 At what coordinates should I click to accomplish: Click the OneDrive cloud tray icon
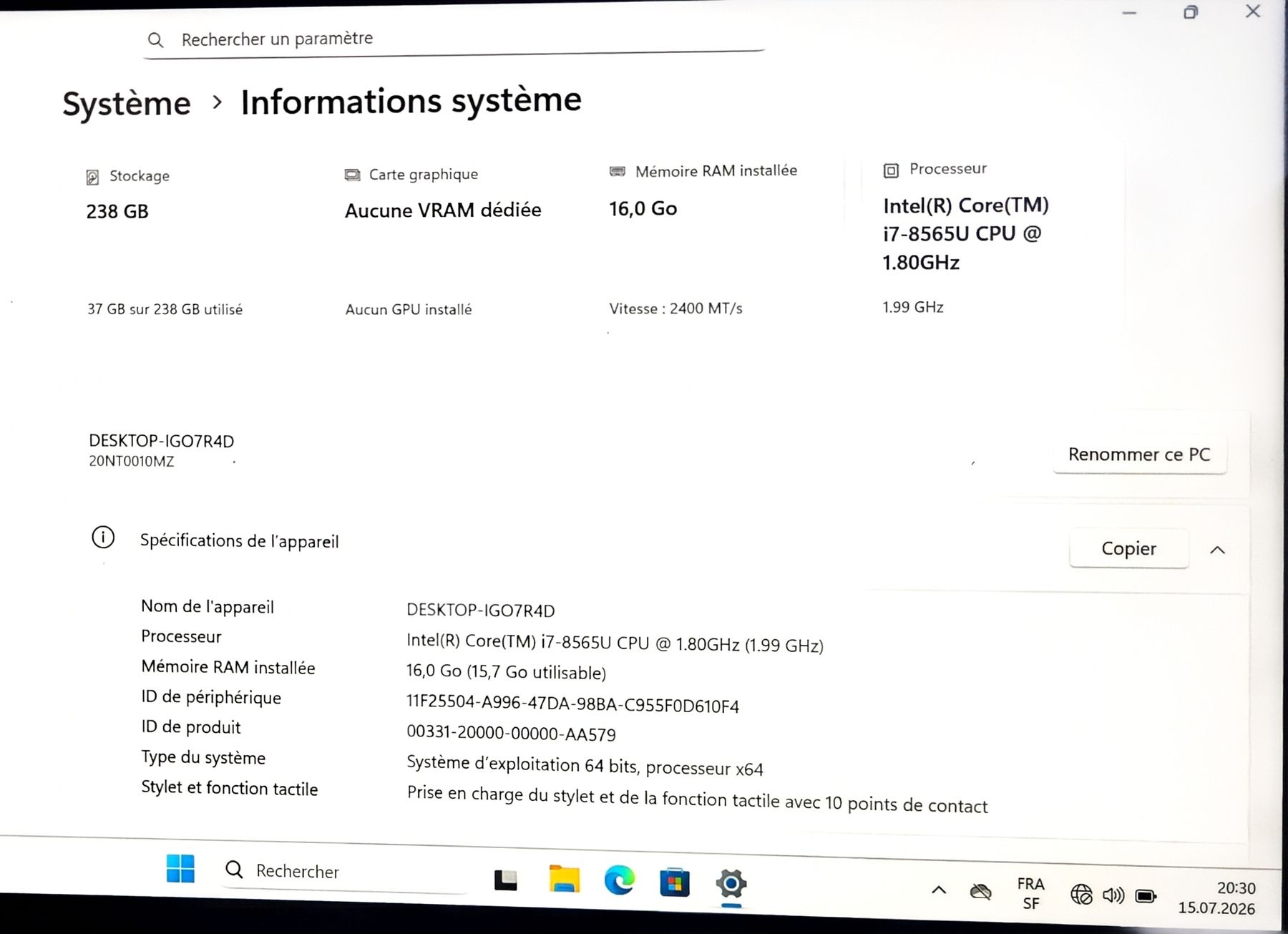point(980,892)
